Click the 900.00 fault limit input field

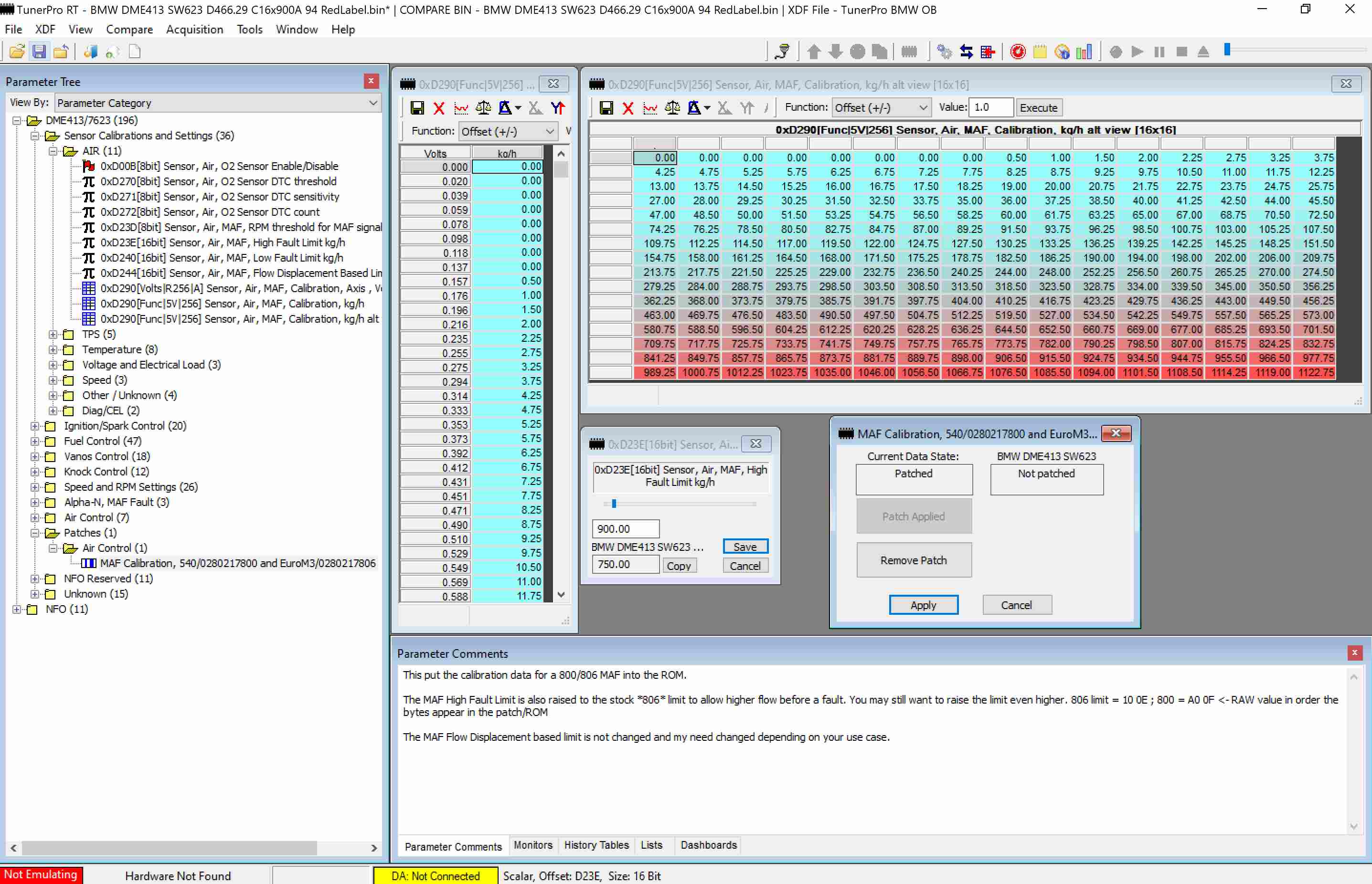tap(625, 529)
